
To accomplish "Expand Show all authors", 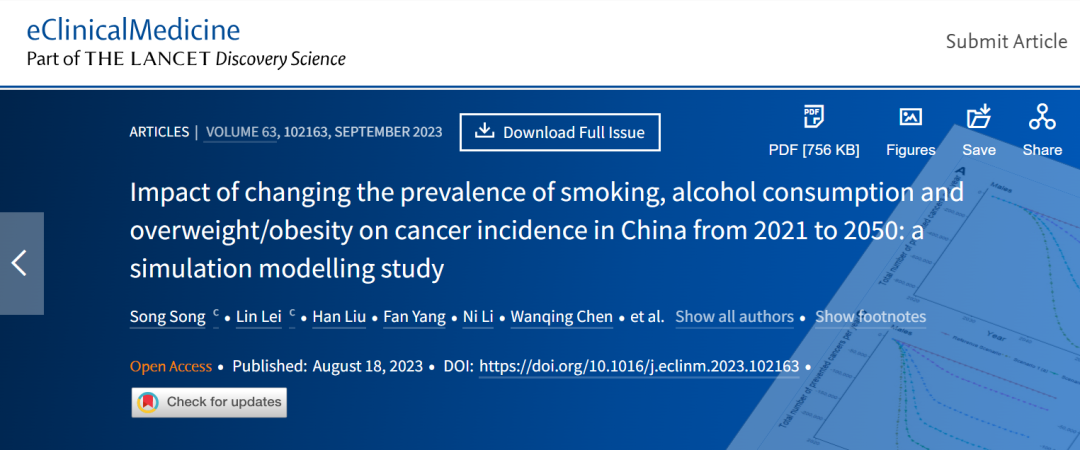I will click(x=734, y=317).
